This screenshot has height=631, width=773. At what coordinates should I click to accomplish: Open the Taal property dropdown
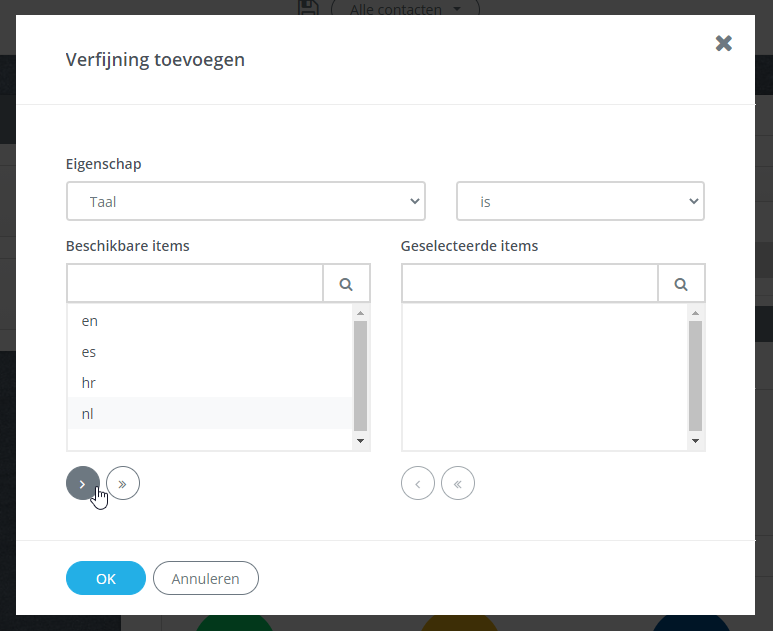(246, 201)
